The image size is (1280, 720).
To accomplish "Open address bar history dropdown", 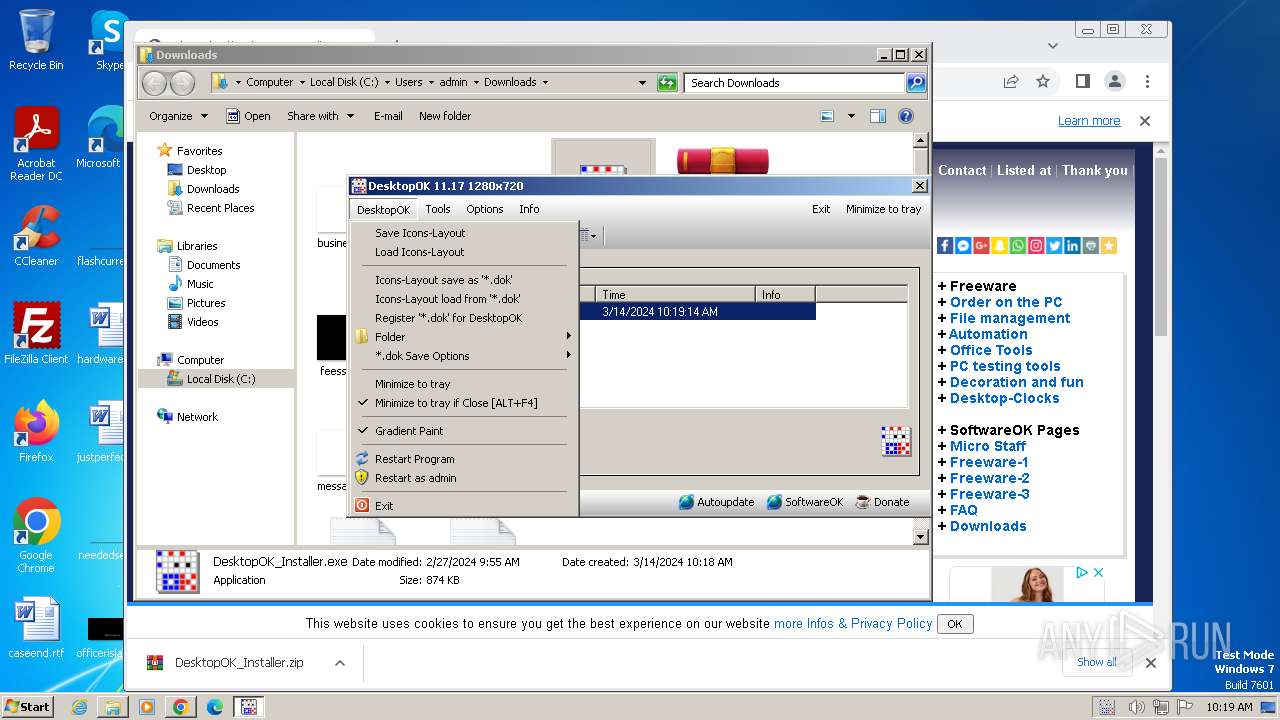I will coord(642,83).
